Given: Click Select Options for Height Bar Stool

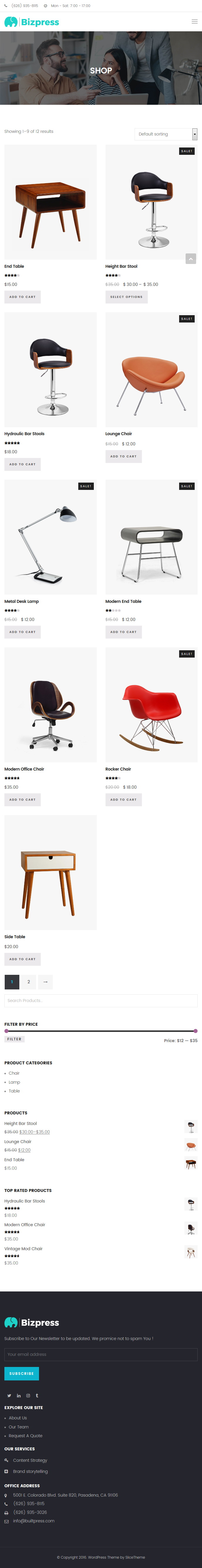Looking at the screenshot, I should coord(126,296).
